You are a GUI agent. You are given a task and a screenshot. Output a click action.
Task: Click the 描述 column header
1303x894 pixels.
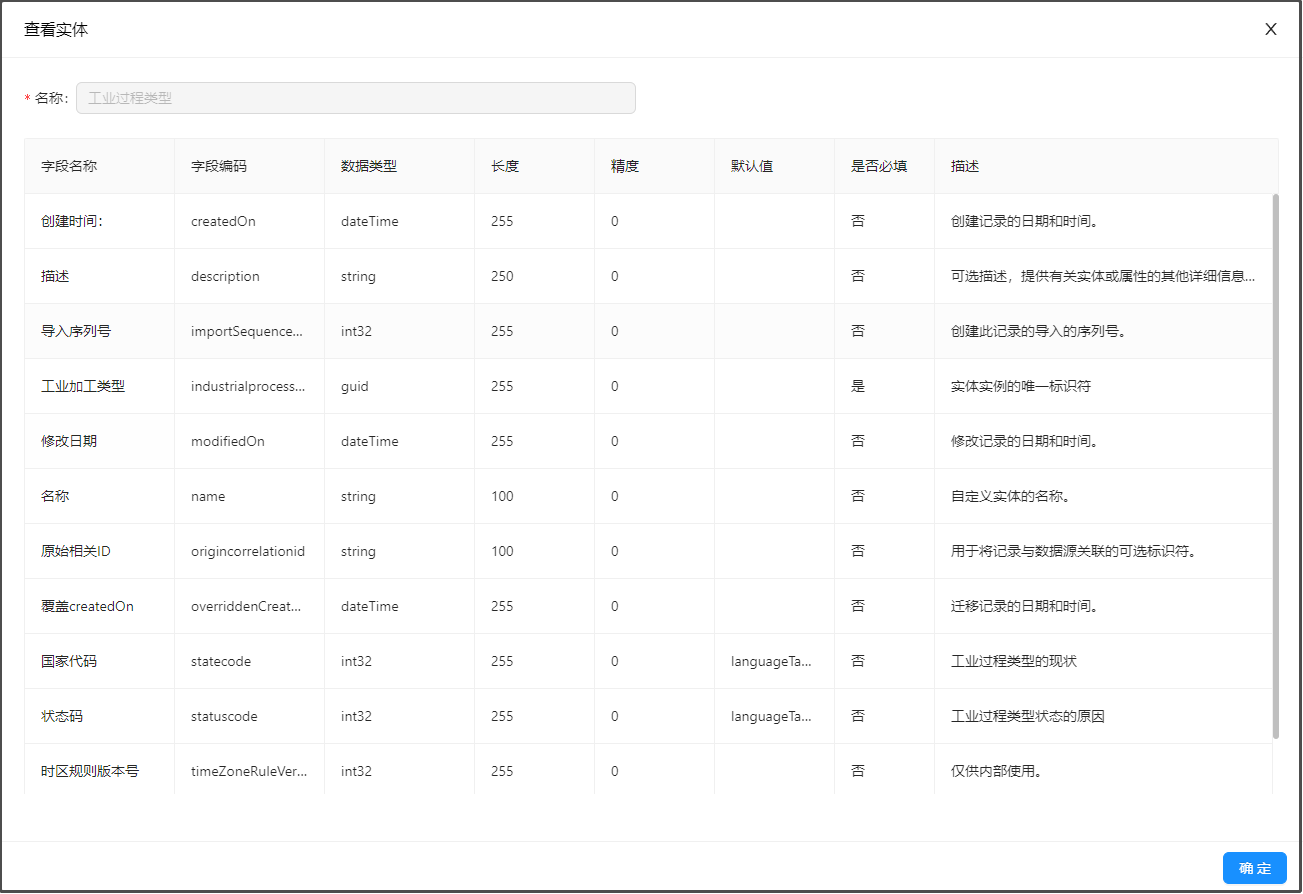tap(965, 166)
